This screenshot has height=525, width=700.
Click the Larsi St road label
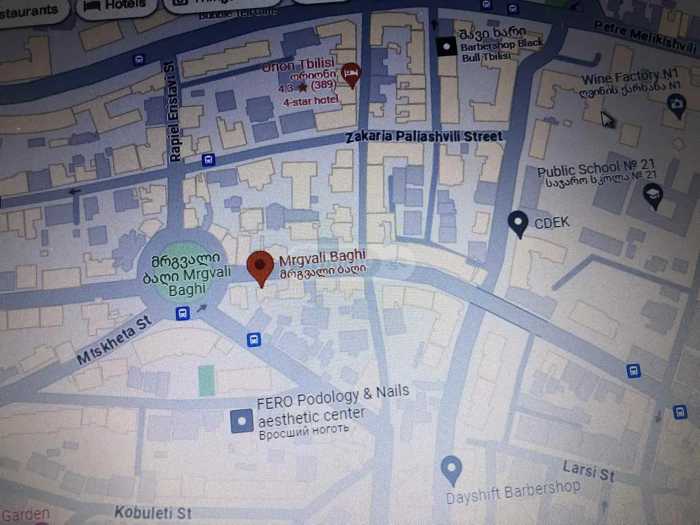tap(588, 472)
